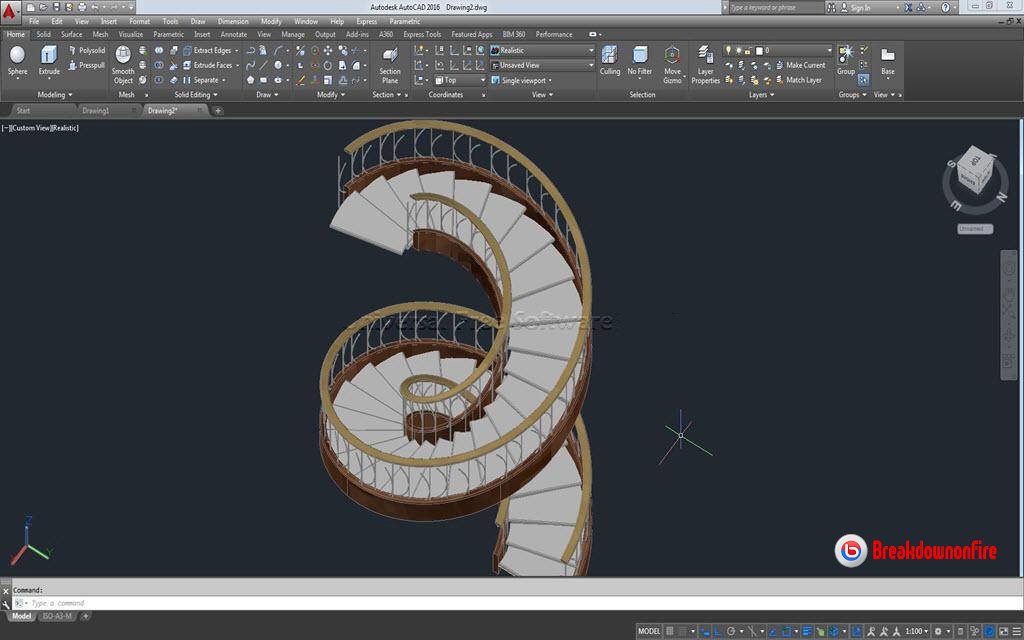
Task: Open the File menu
Action: [34, 22]
